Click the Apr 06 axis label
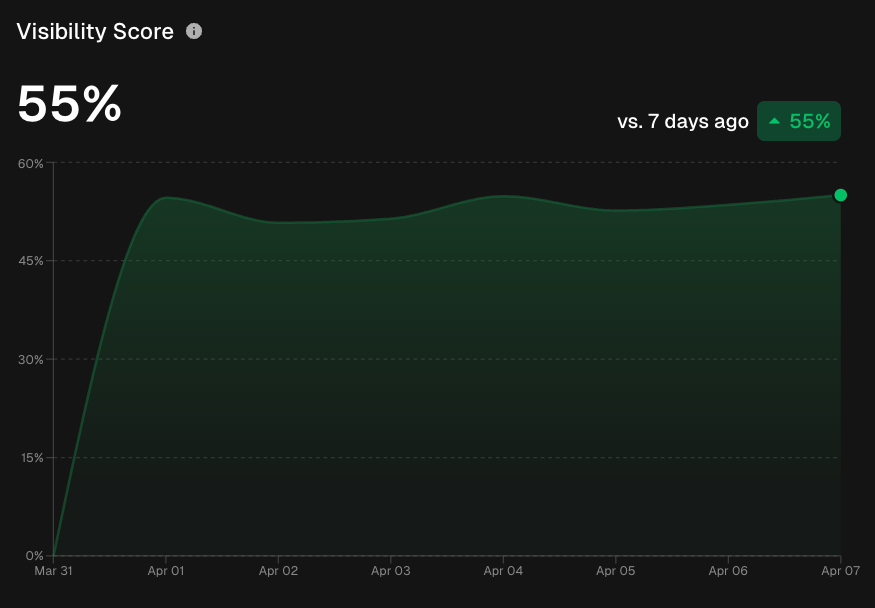Image resolution: width=875 pixels, height=608 pixels. tap(728, 571)
